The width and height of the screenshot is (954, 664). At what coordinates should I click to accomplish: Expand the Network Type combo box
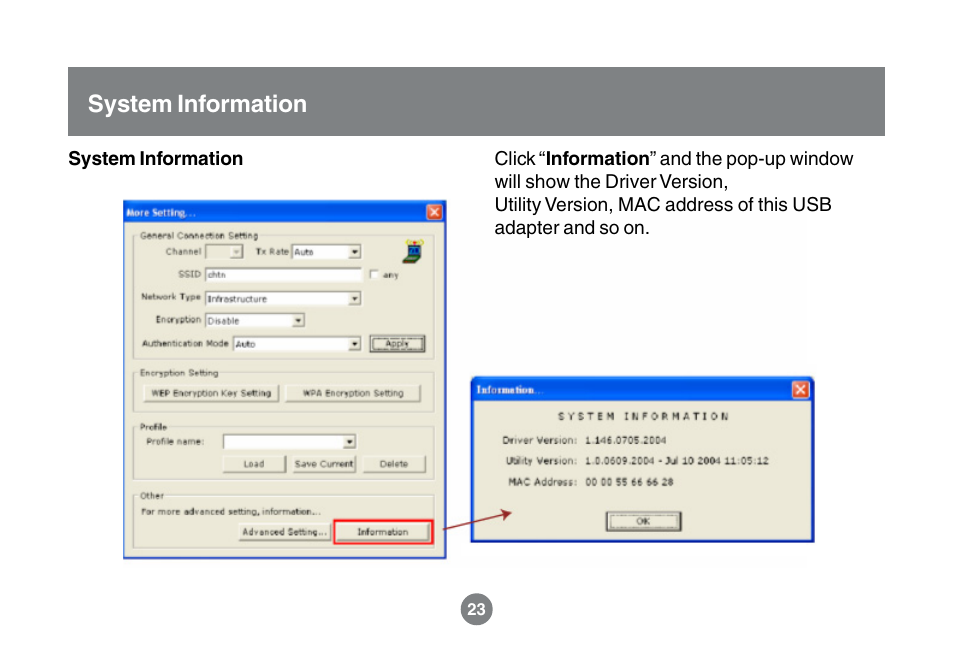[x=354, y=298]
